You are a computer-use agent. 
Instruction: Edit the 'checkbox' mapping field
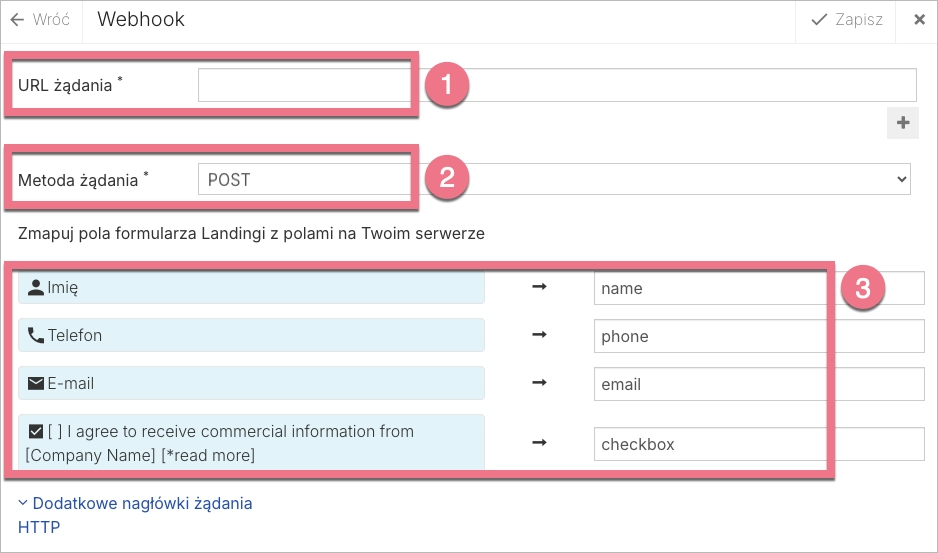point(758,444)
